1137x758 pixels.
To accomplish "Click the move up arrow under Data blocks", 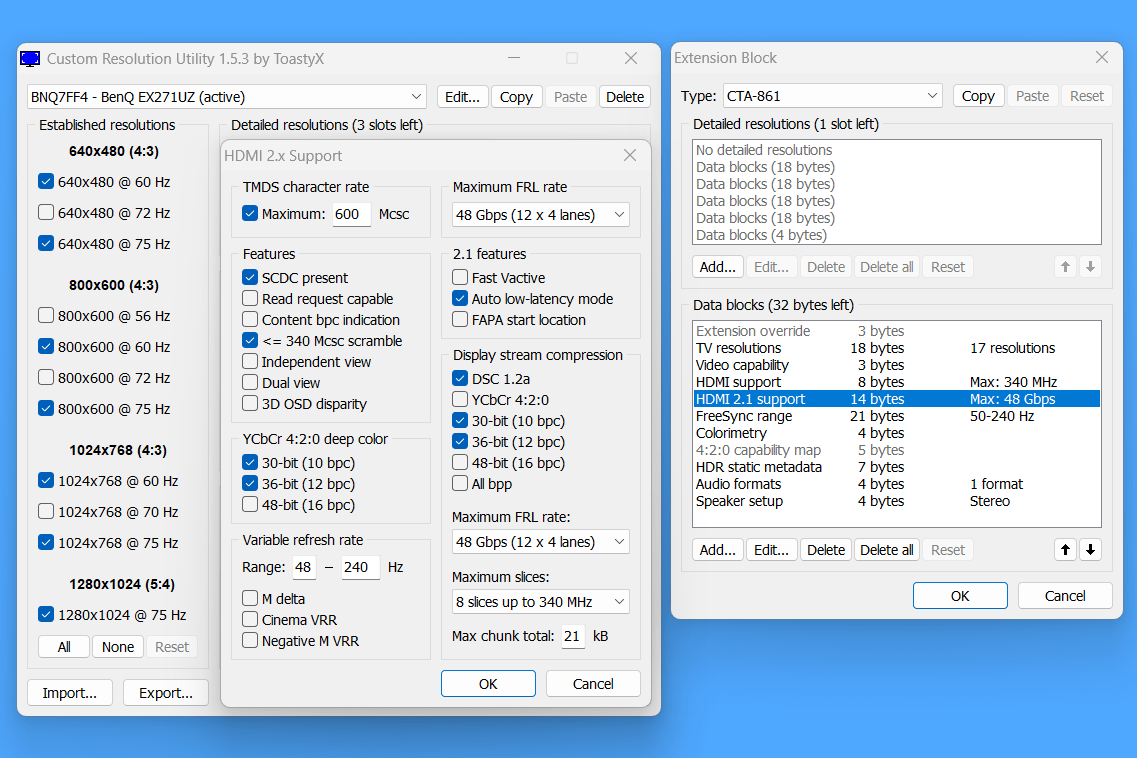I will 1065,550.
